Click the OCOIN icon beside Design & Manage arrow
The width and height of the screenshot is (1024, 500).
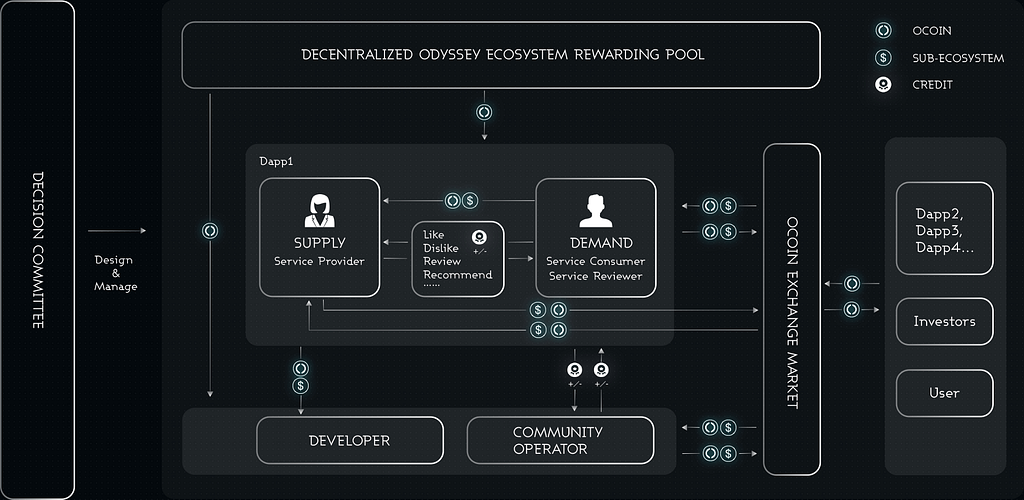pyautogui.click(x=210, y=230)
